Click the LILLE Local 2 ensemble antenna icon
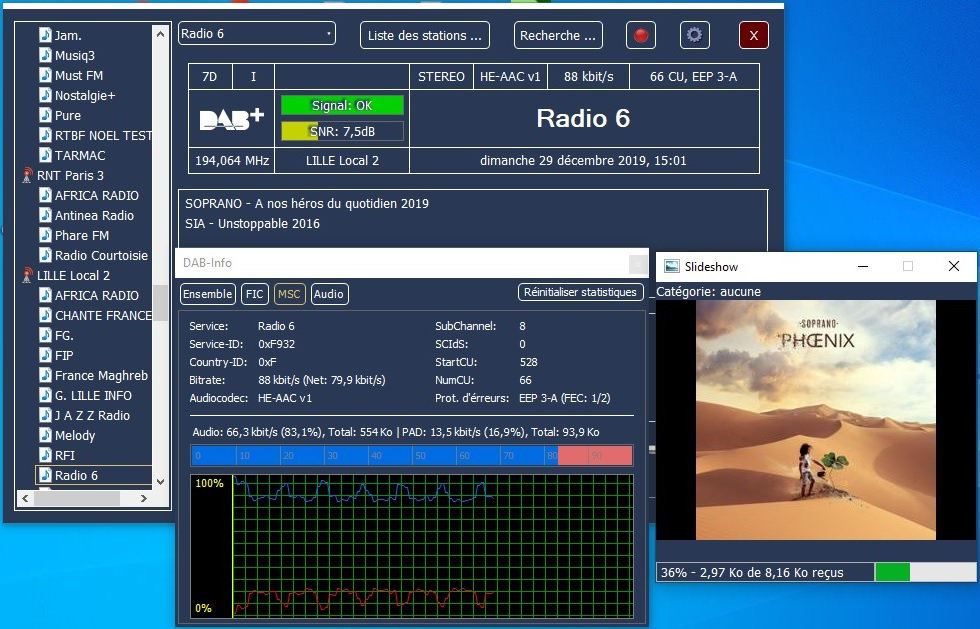Image resolution: width=980 pixels, height=629 pixels. (x=28, y=276)
